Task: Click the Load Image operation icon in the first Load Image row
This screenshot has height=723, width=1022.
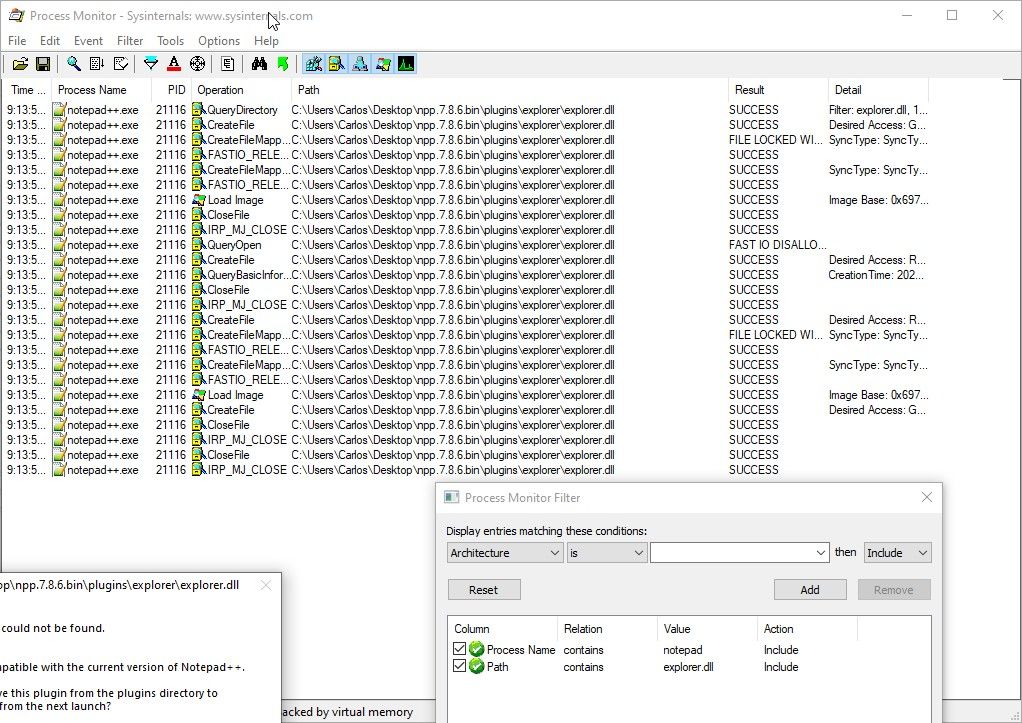Action: (x=199, y=200)
